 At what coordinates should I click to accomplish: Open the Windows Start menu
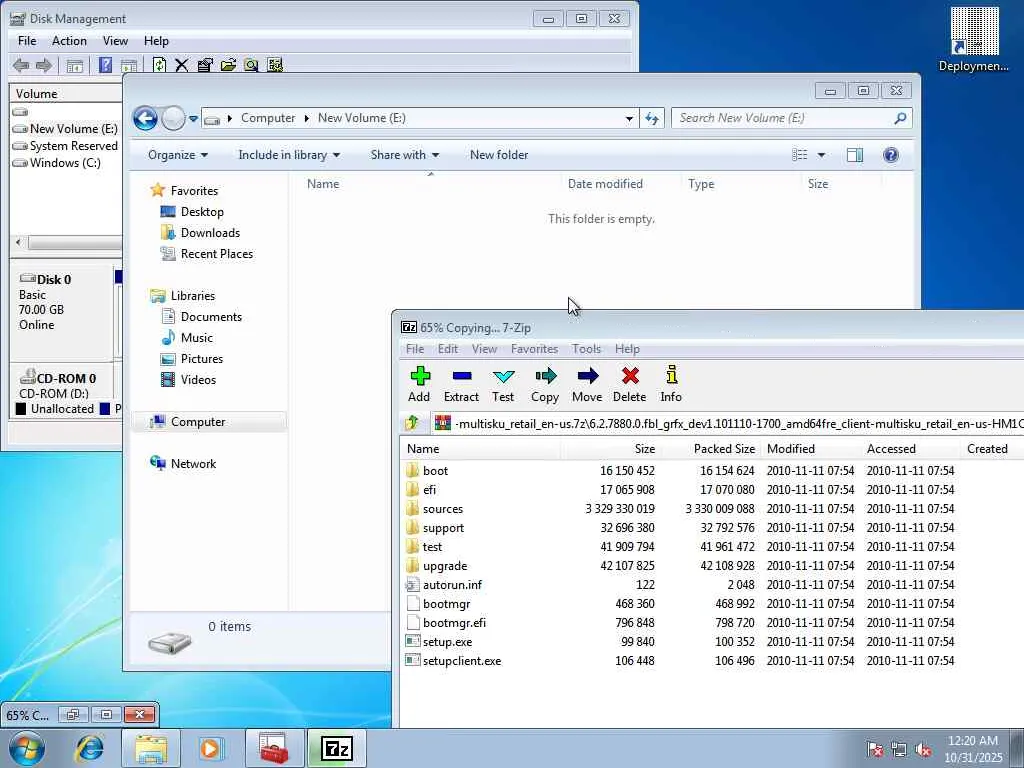[27, 748]
